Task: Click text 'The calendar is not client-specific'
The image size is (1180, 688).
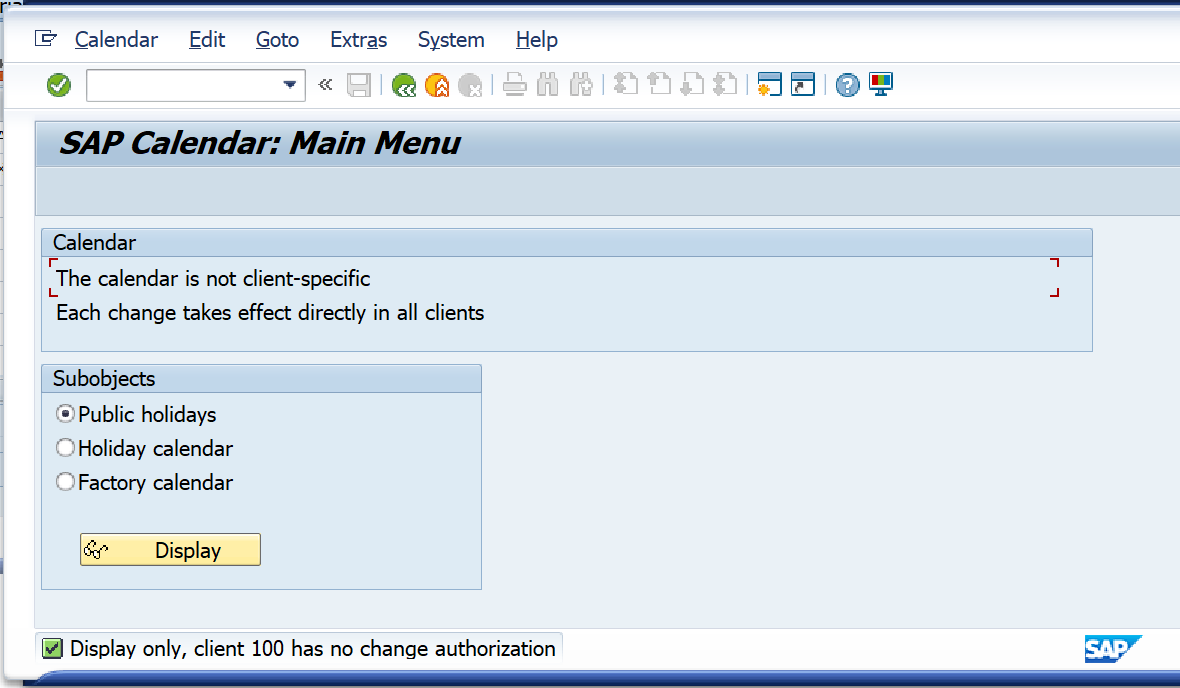Action: (213, 279)
